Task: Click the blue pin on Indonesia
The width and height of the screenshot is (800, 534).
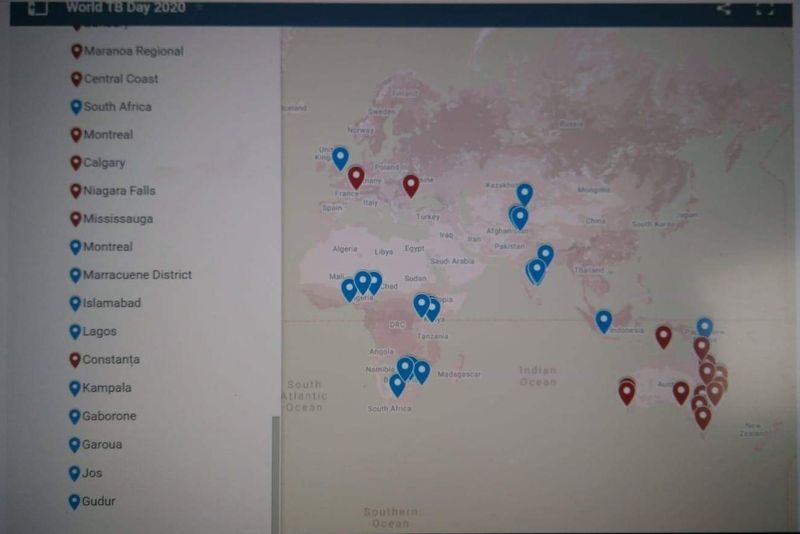Action: coord(603,319)
